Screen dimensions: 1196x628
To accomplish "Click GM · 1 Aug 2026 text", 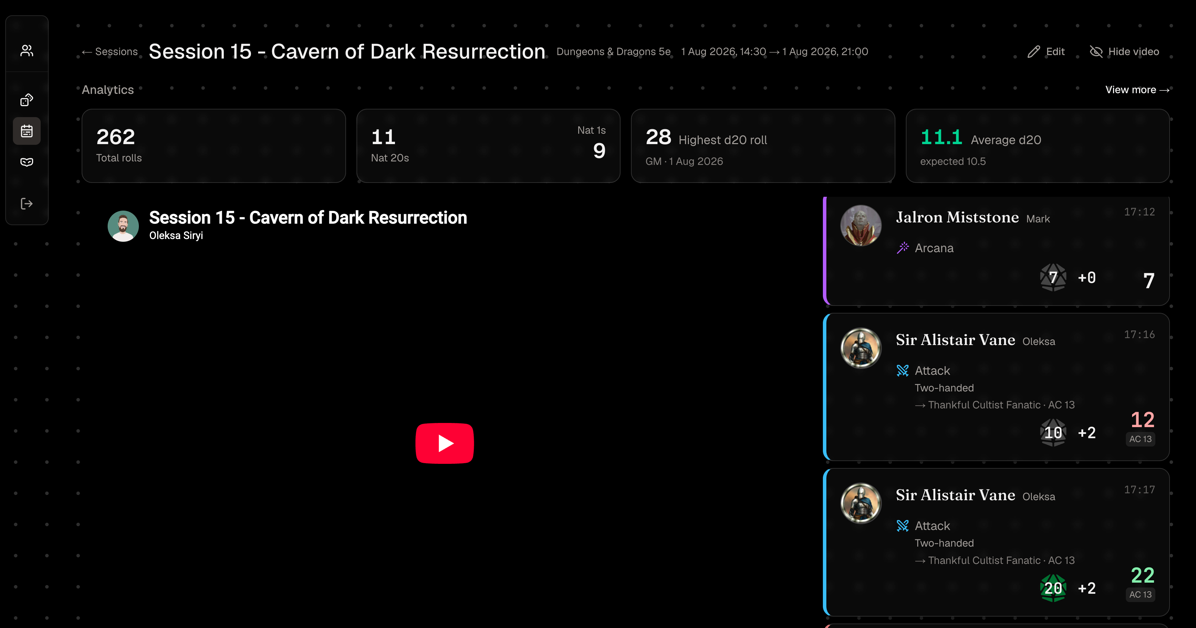I will 684,162.
